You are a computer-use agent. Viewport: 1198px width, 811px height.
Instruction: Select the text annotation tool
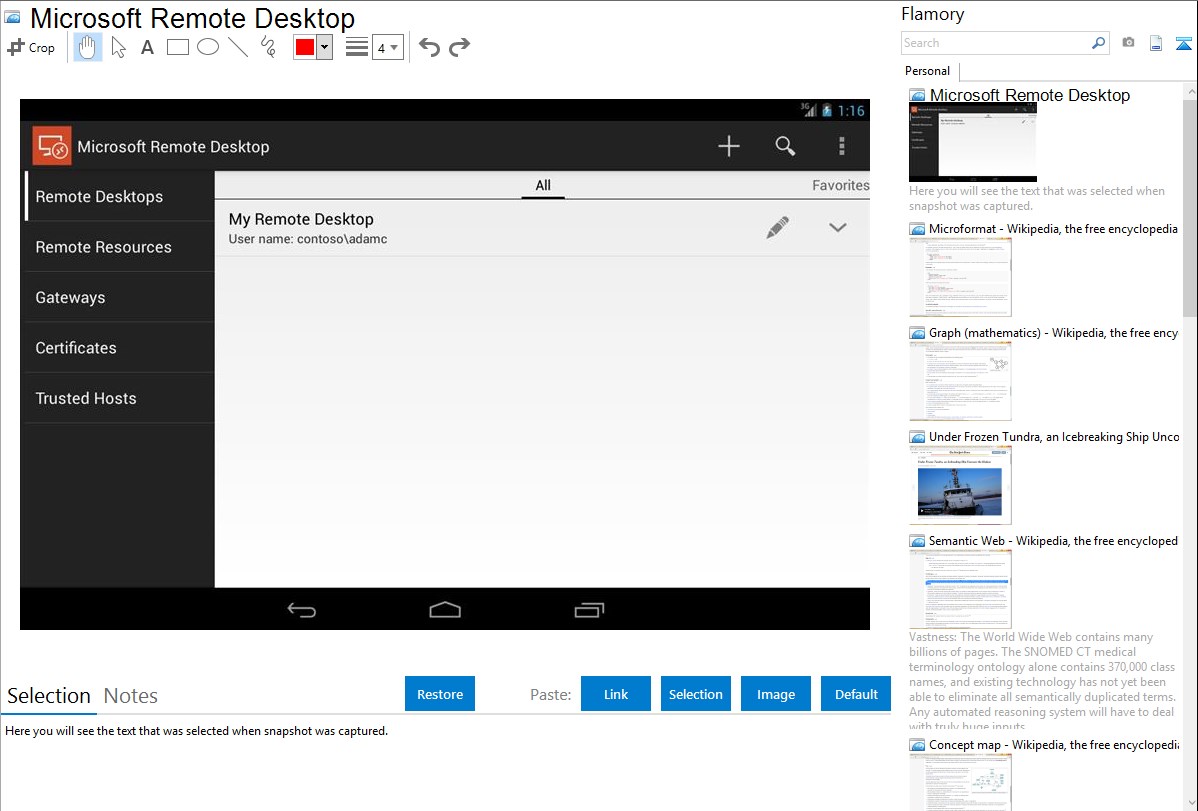(147, 47)
